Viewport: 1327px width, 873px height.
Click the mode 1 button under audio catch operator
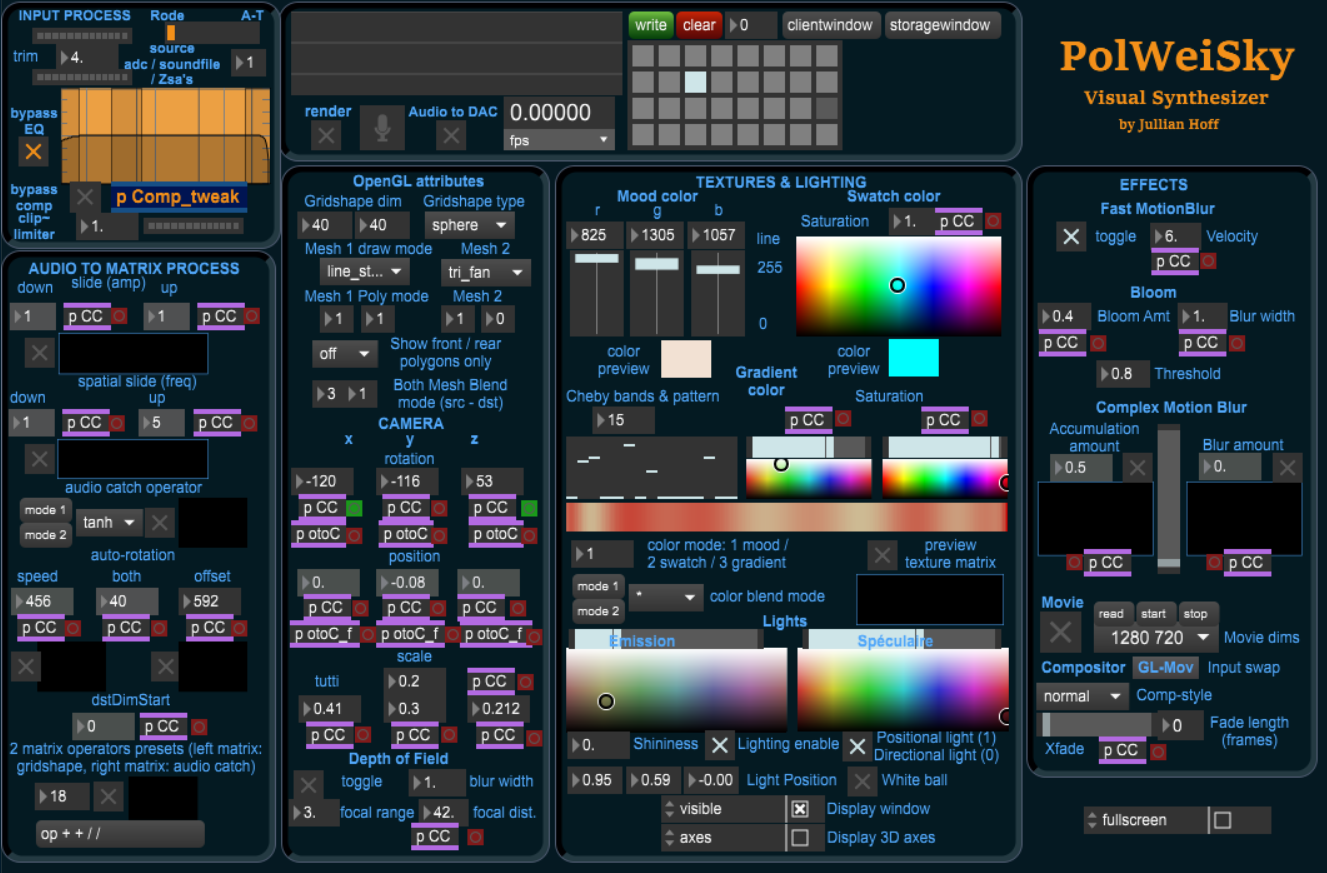click(44, 509)
